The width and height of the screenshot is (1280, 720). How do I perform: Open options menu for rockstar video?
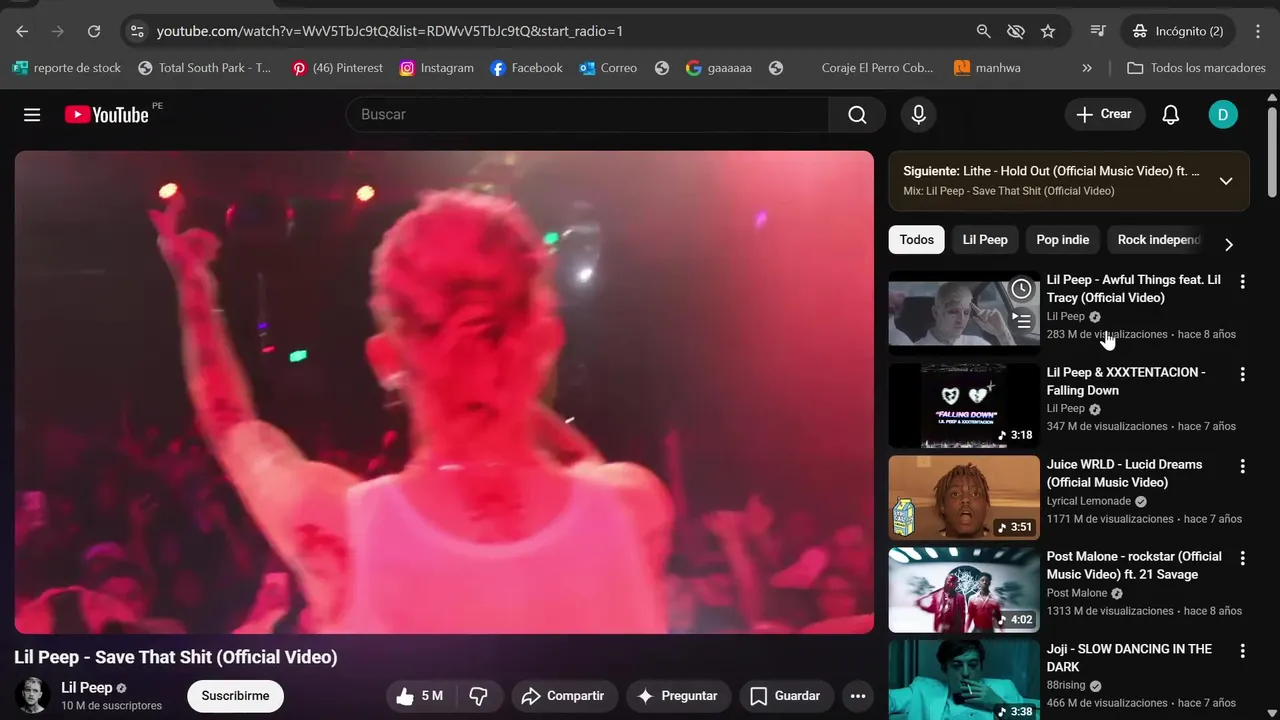(x=1243, y=559)
